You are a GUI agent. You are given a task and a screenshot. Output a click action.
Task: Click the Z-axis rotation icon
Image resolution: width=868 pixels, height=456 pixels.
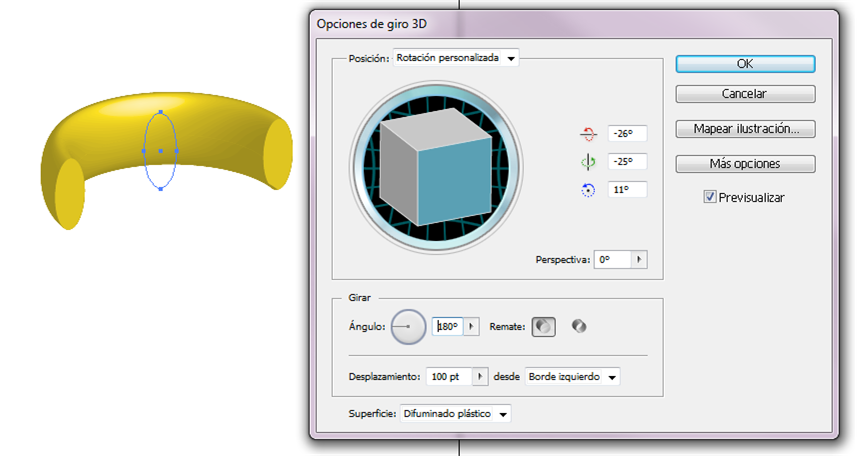click(x=587, y=189)
